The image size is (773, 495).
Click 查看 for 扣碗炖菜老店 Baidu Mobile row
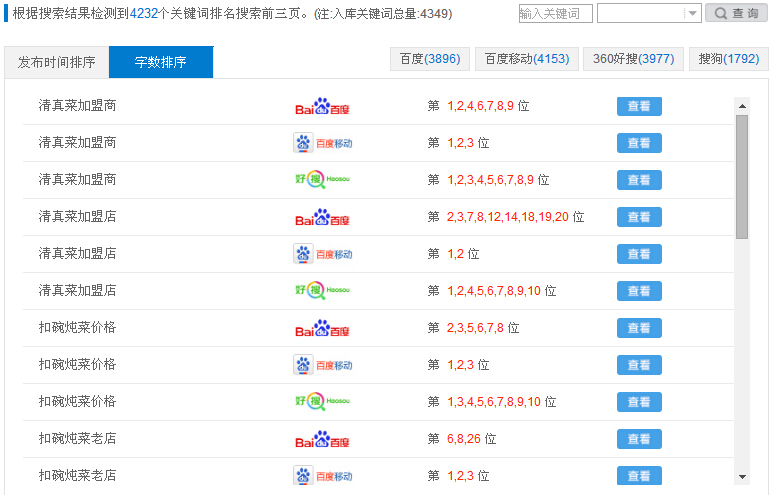click(639, 476)
